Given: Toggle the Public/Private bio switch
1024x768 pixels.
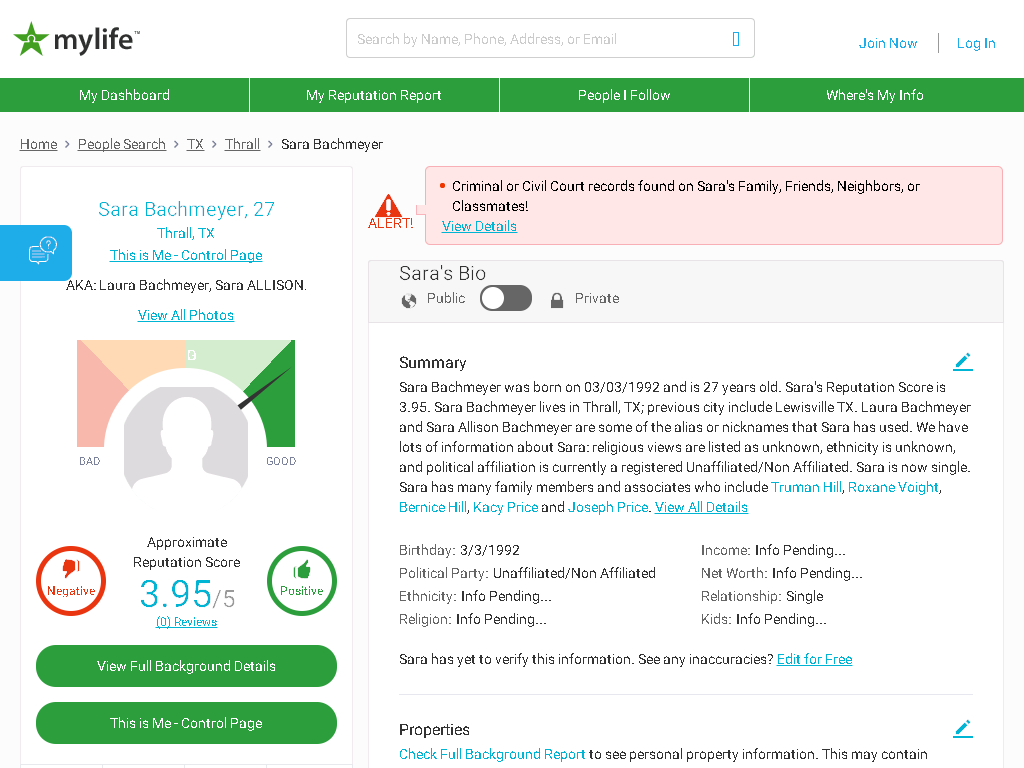Looking at the screenshot, I should click(505, 298).
